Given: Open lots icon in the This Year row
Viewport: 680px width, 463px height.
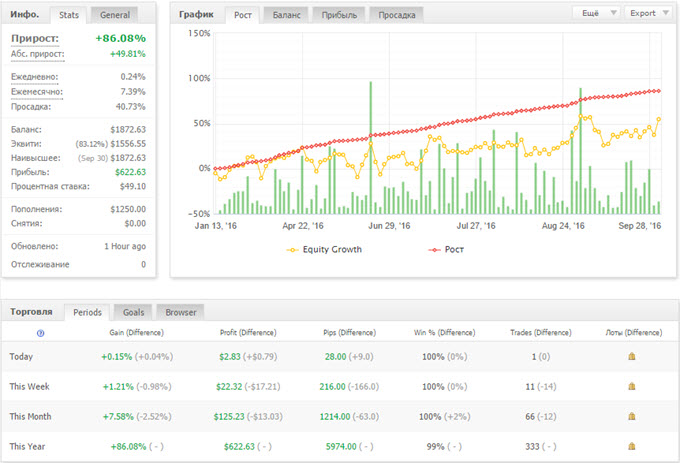Looking at the screenshot, I should (631, 446).
